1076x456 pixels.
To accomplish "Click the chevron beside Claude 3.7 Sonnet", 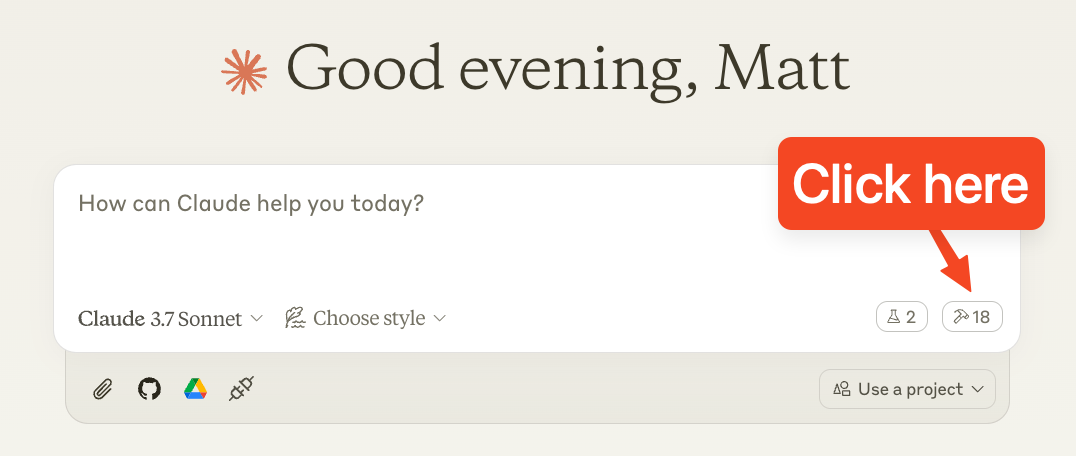I will 256,319.
